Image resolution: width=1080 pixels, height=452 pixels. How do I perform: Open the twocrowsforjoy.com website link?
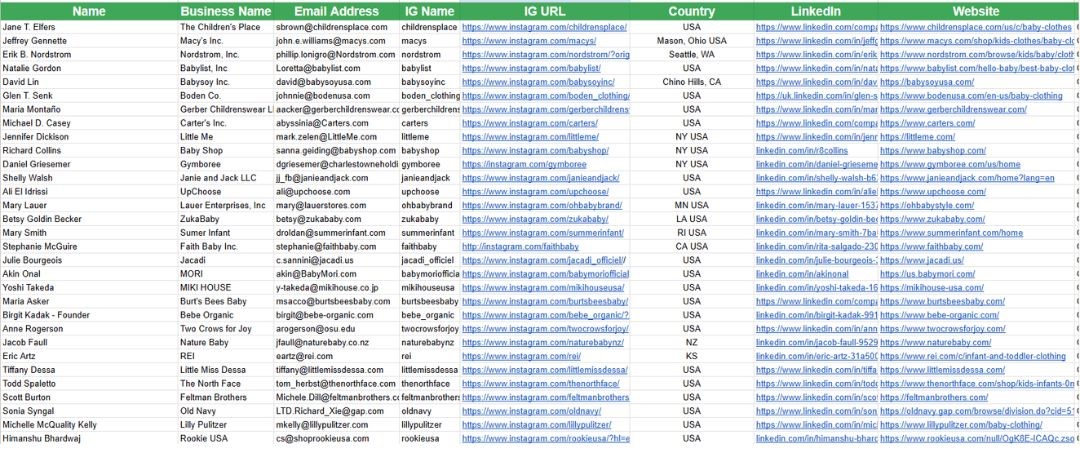tap(943, 329)
